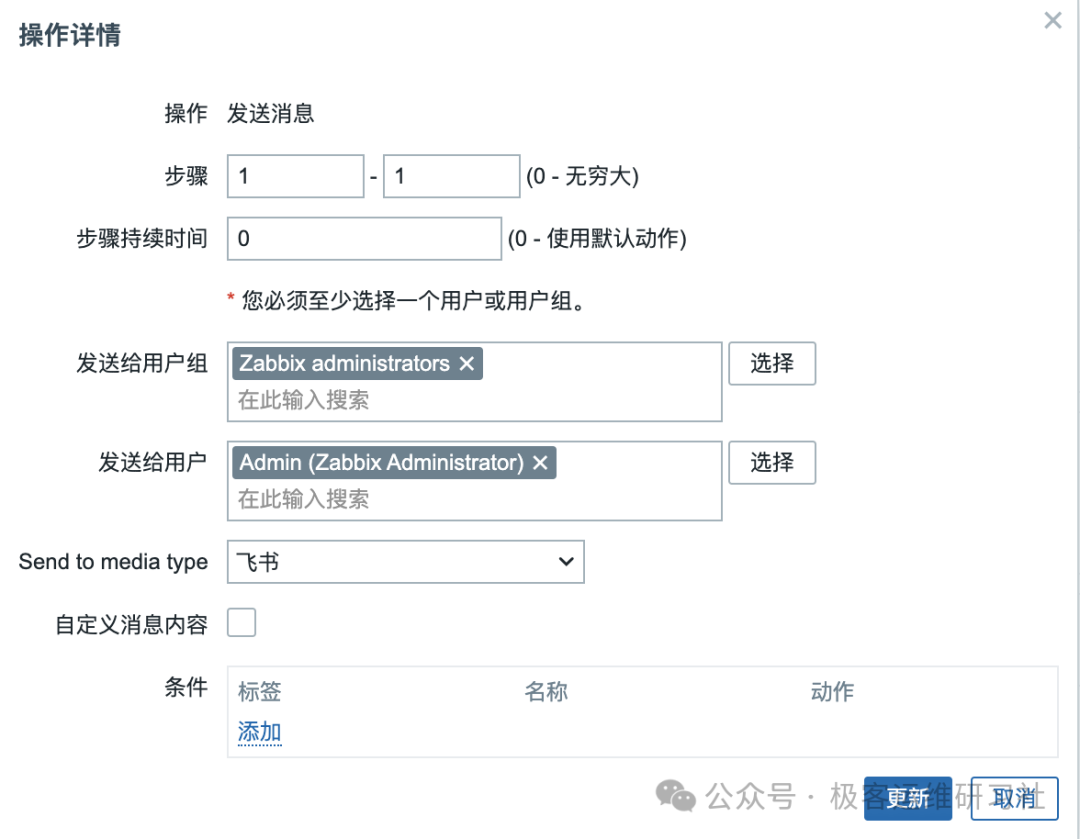Select the Zabbix administrators tag

click(x=344, y=363)
